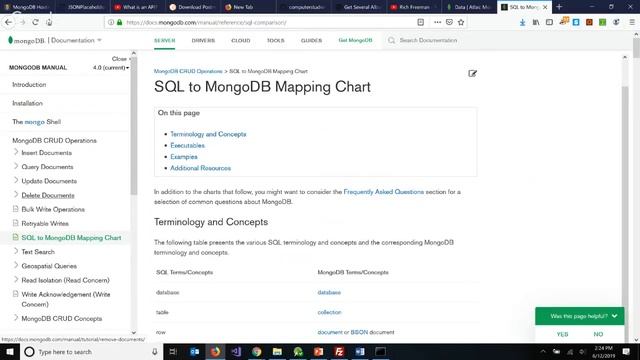Click the BSON link in the row entry
Viewport: 640px width, 360px height.
pos(359,332)
